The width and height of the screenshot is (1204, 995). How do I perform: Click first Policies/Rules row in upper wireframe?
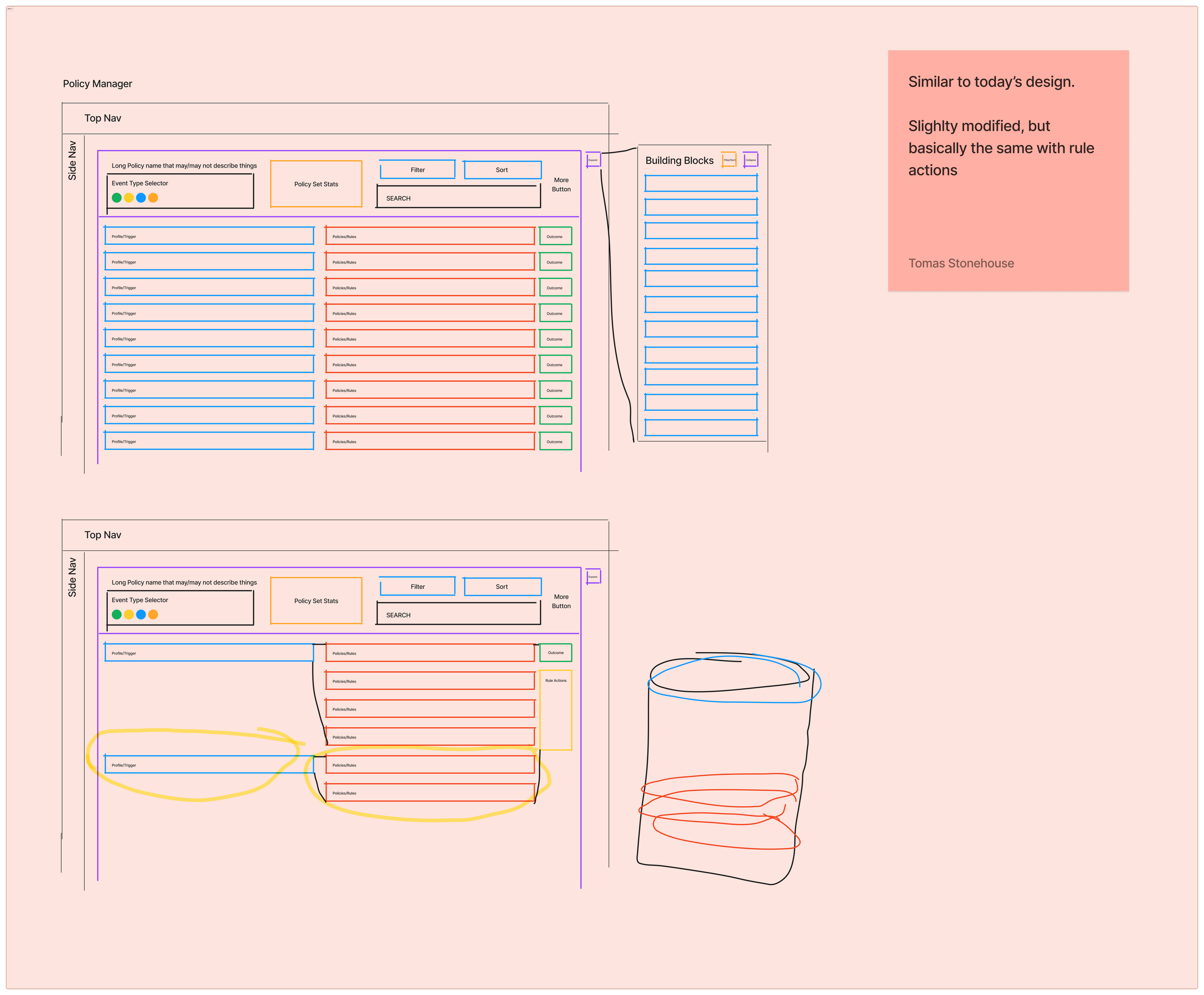430,236
